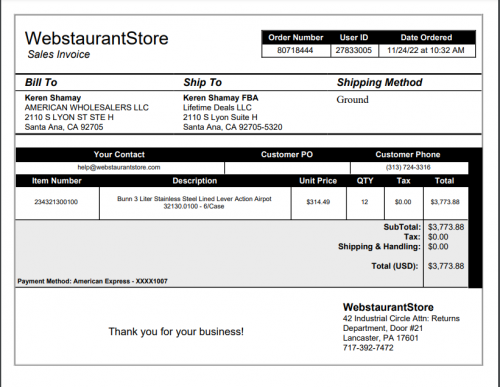
Task: Click the Payment Method American Express line
Action: tap(92, 281)
